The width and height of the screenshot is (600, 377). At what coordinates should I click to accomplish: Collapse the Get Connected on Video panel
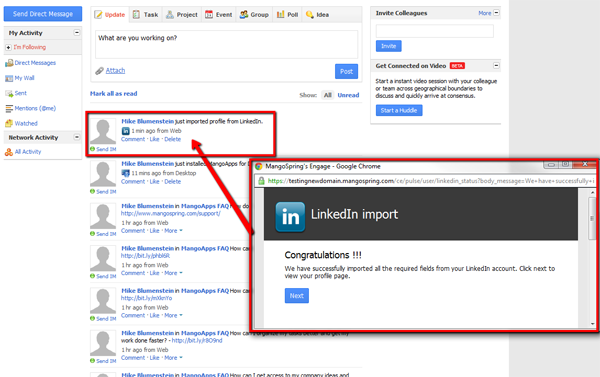click(496, 65)
